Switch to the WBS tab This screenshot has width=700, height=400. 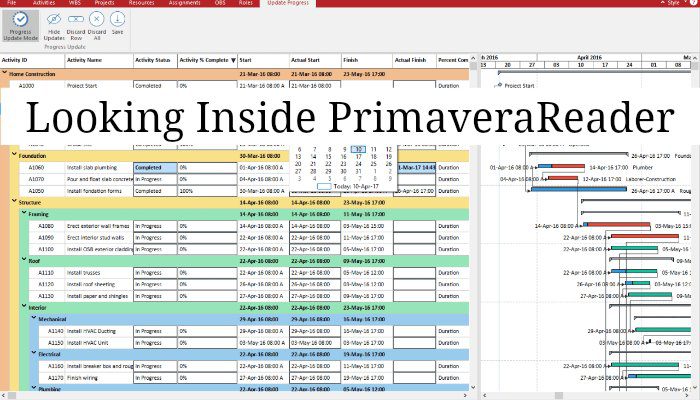(x=75, y=3)
